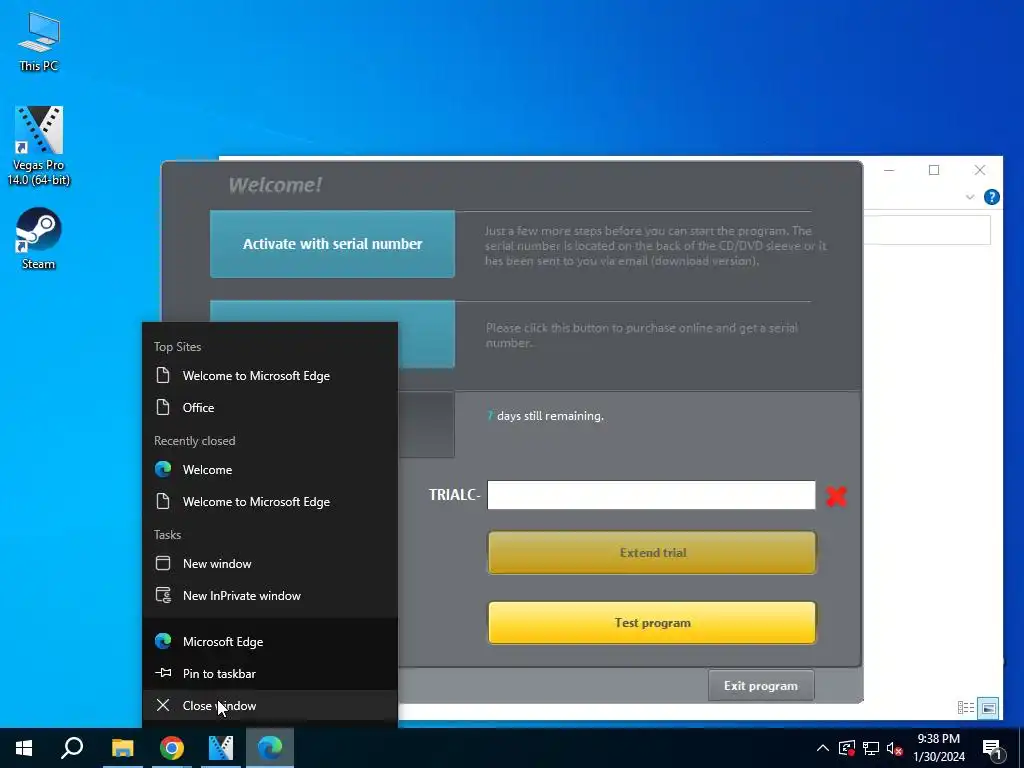Expand ribbon chevron in Explorer window
The image size is (1024, 768).
click(x=970, y=197)
